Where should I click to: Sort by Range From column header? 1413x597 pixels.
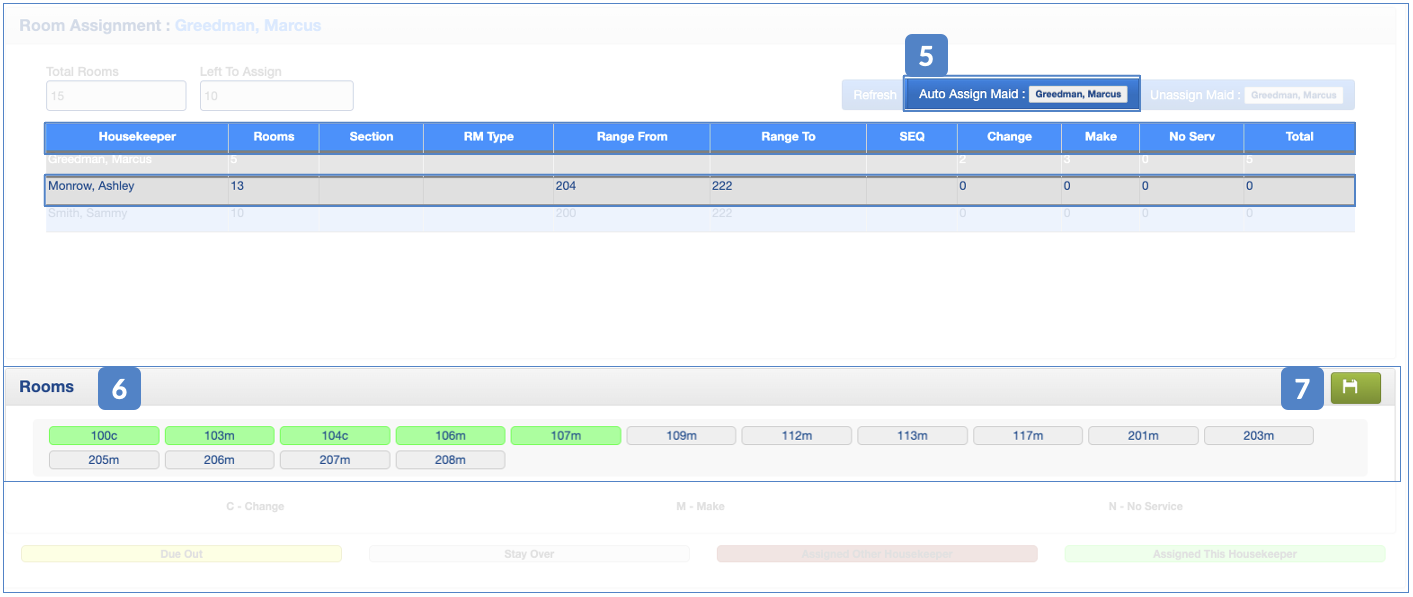[x=631, y=137]
